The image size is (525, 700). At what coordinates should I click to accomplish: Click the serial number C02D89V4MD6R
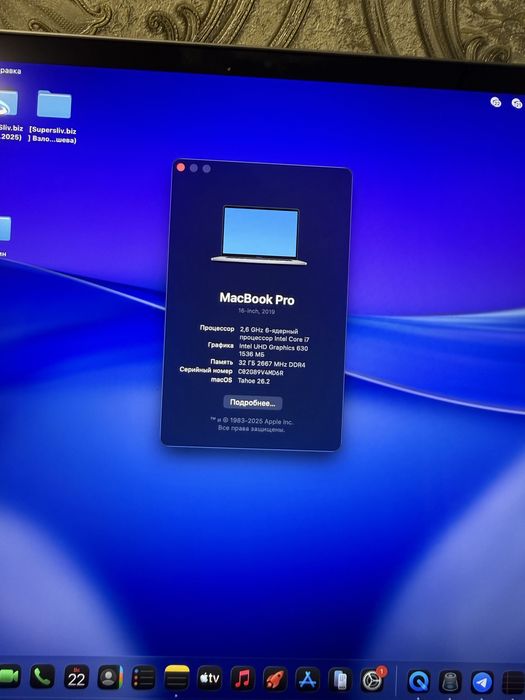tap(261, 372)
